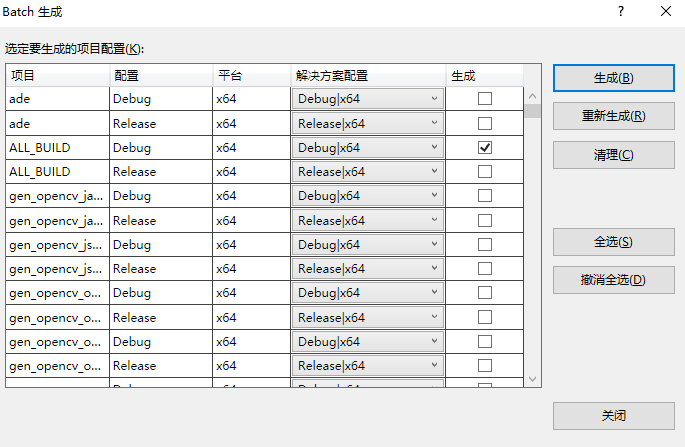The image size is (685, 447).
Task: Click the 解决方案配置 column header
Action: pos(367,76)
